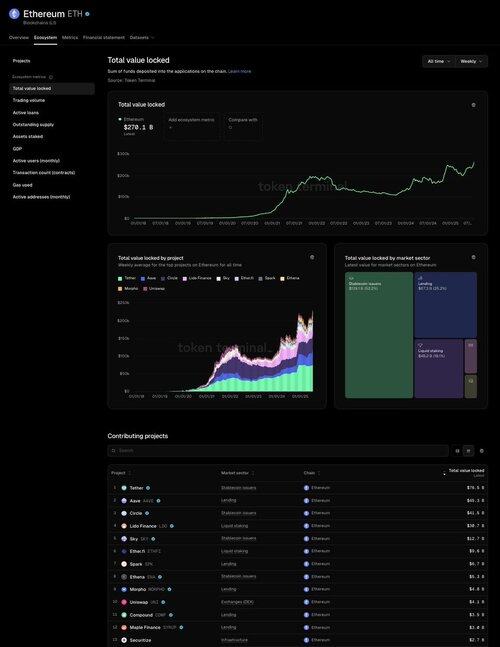Click blue Lending treemap block

tap(446, 305)
